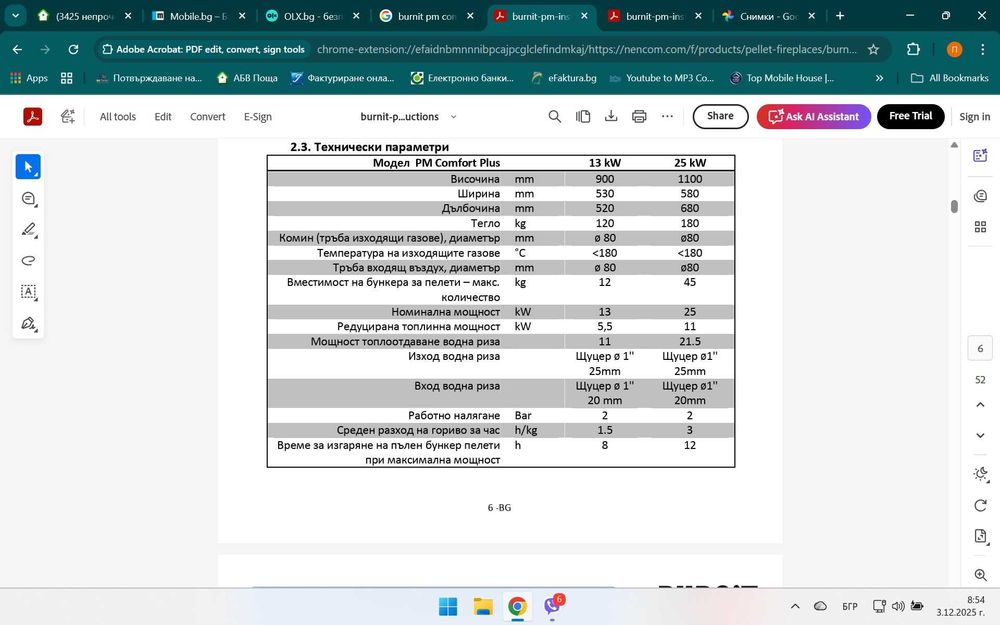
Task: Bookmark this page with the star icon
Action: pyautogui.click(x=873, y=49)
